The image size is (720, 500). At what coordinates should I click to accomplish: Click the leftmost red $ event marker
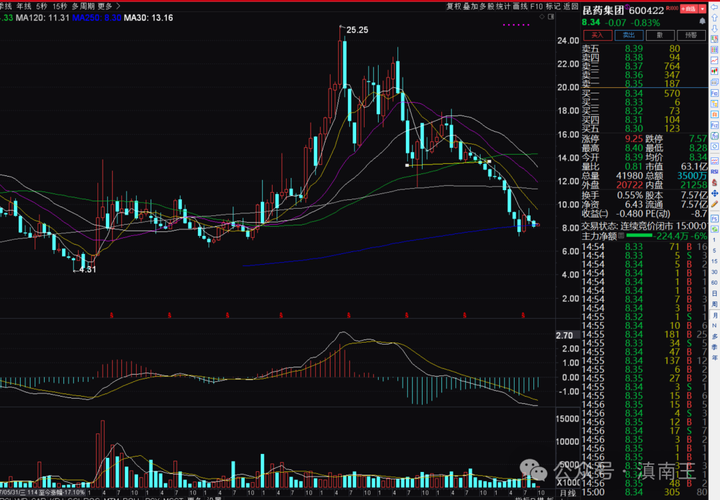click(112, 315)
